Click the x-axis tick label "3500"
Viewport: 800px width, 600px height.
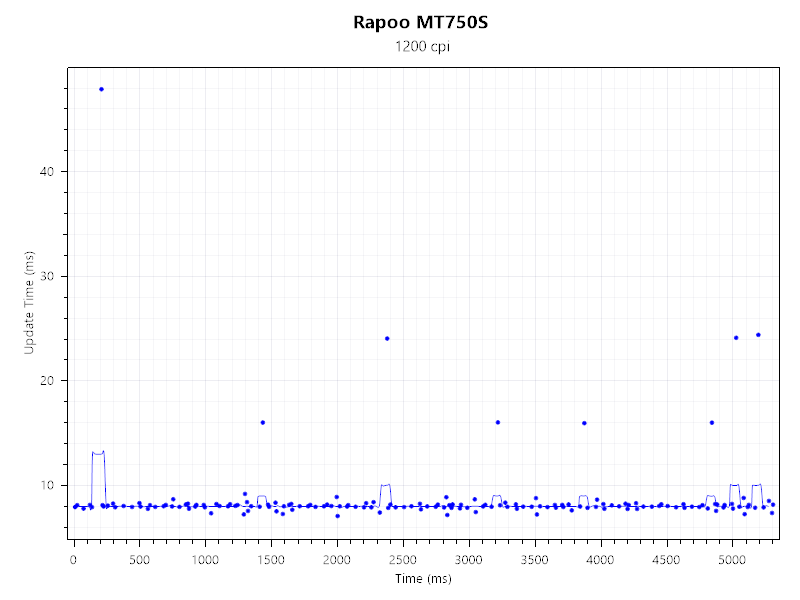[x=534, y=560]
